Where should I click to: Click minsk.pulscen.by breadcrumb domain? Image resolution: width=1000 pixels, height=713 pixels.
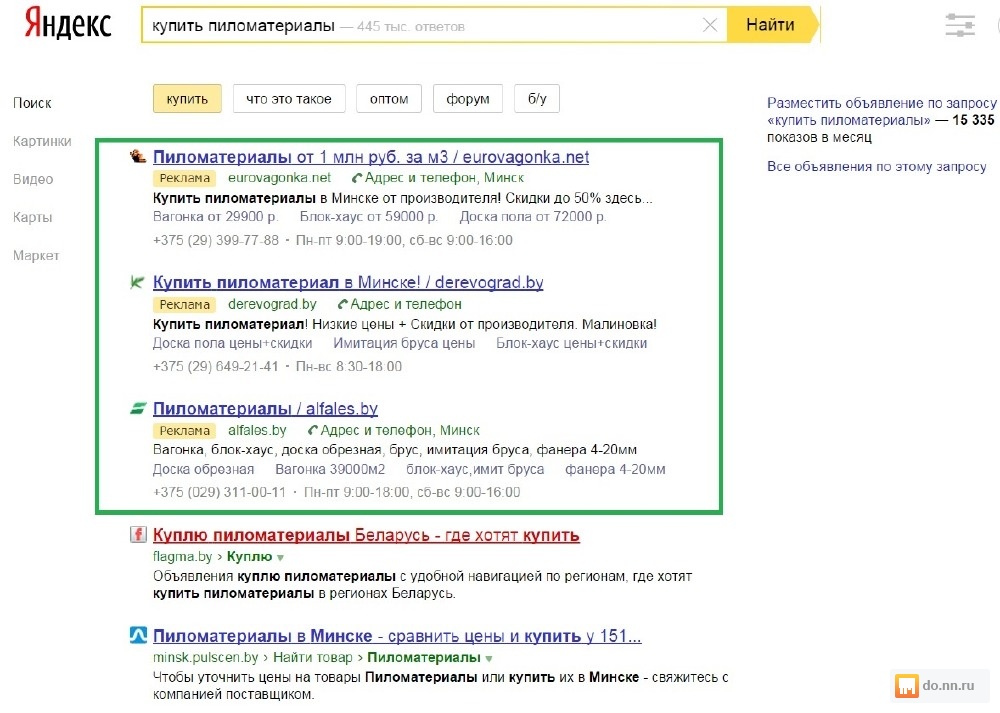pyautogui.click(x=205, y=658)
